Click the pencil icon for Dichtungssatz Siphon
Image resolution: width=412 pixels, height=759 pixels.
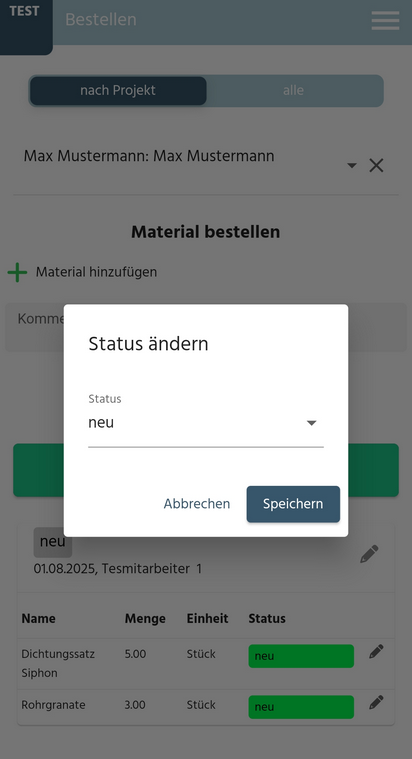(x=376, y=652)
